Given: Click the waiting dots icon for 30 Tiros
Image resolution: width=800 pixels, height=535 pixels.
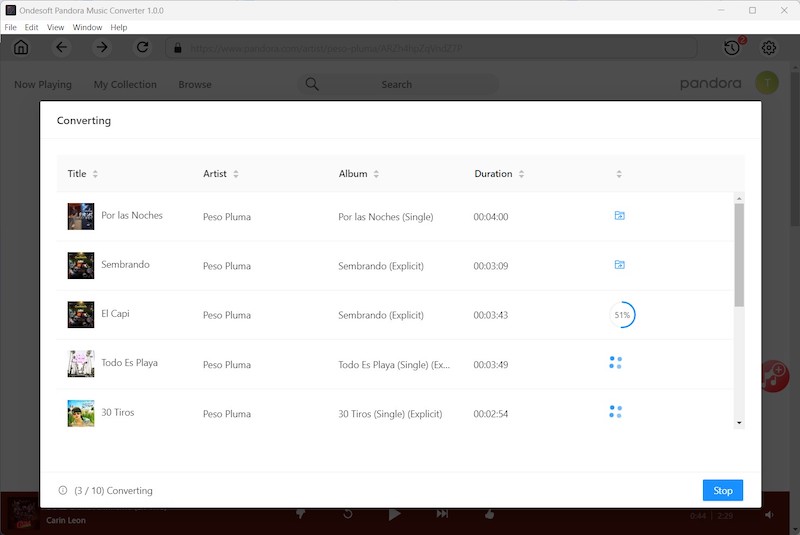Looking at the screenshot, I should [615, 412].
